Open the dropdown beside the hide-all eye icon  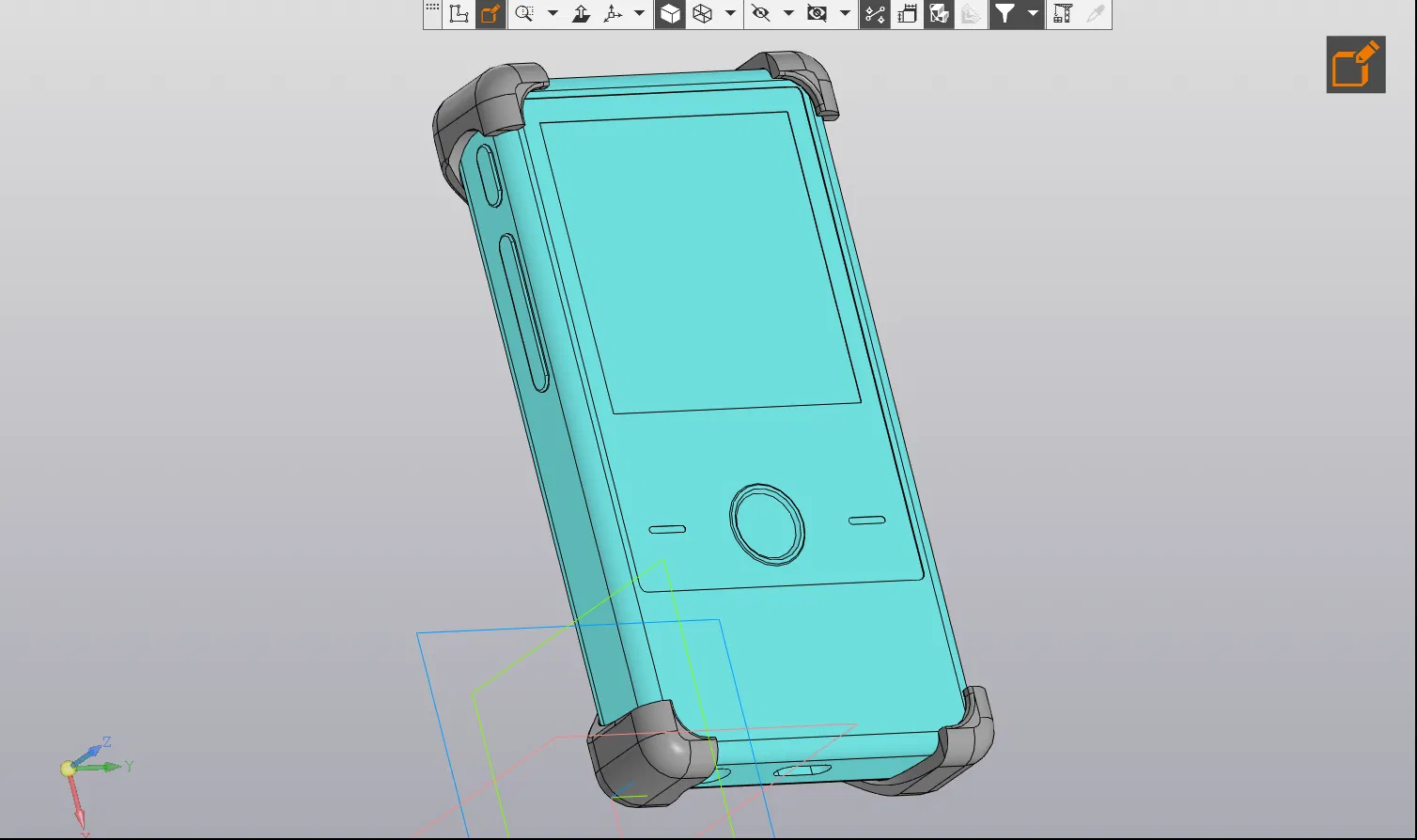(x=845, y=14)
